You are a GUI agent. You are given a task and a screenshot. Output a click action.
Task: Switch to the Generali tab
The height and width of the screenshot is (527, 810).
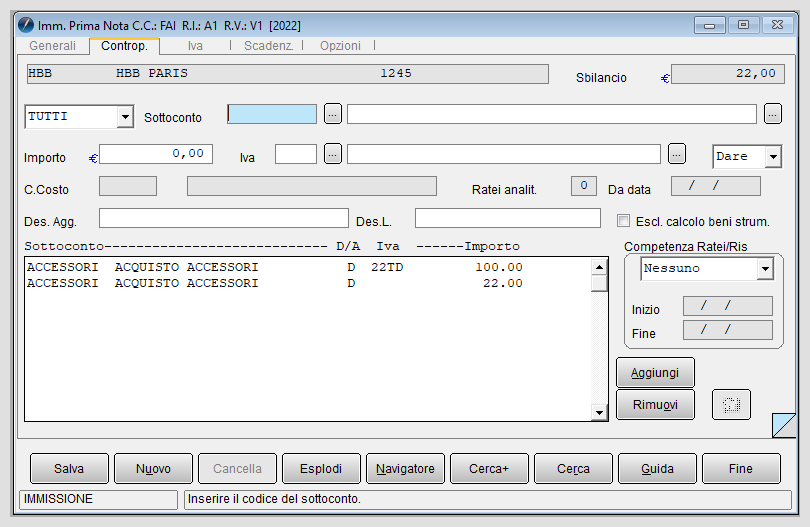coord(52,45)
